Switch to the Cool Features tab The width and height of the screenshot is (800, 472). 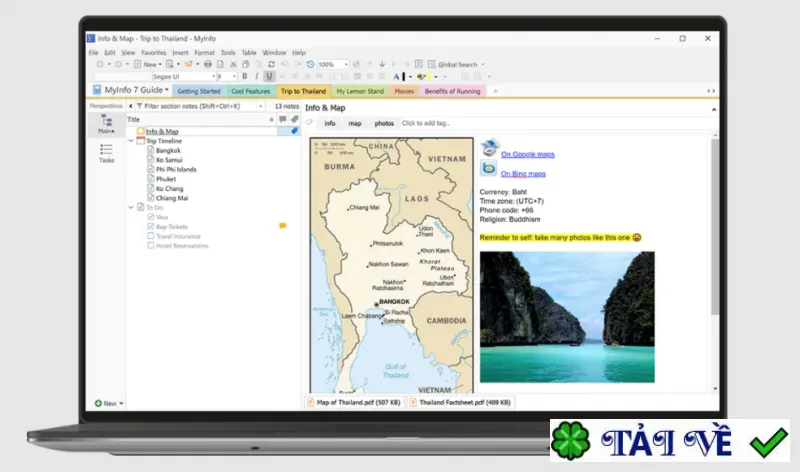coord(251,91)
